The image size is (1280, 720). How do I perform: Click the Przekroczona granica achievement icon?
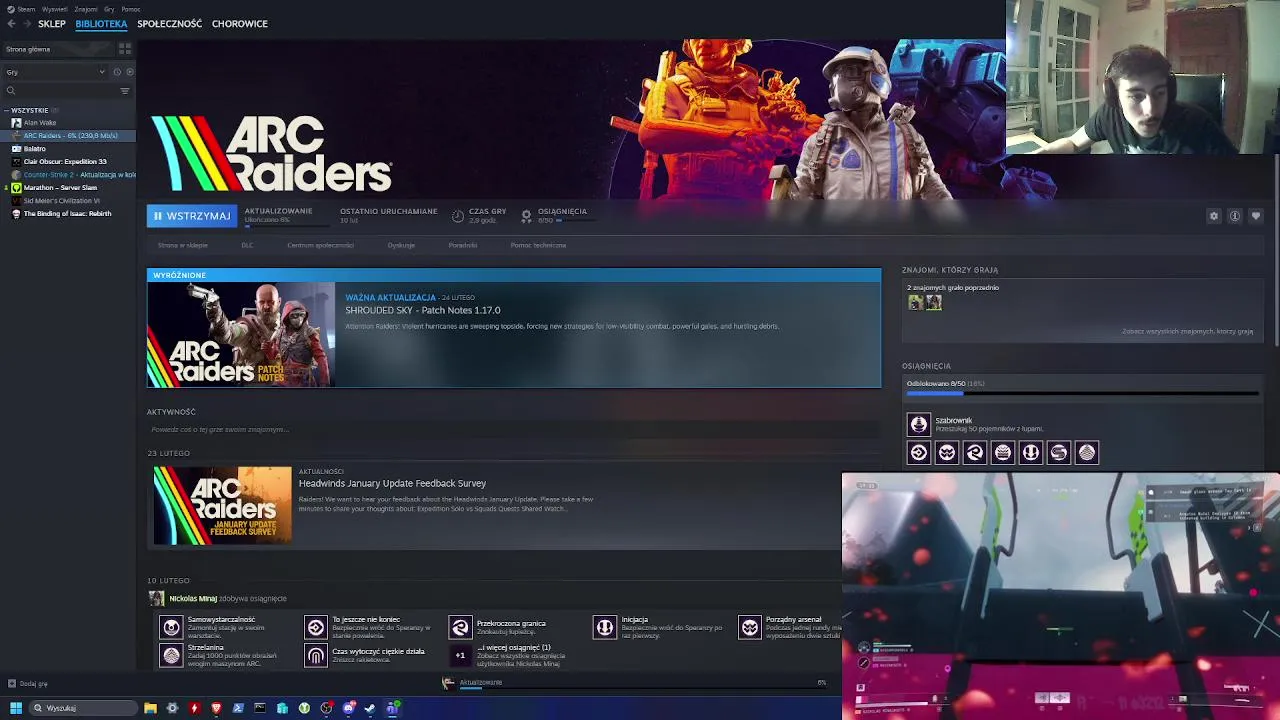coord(460,627)
